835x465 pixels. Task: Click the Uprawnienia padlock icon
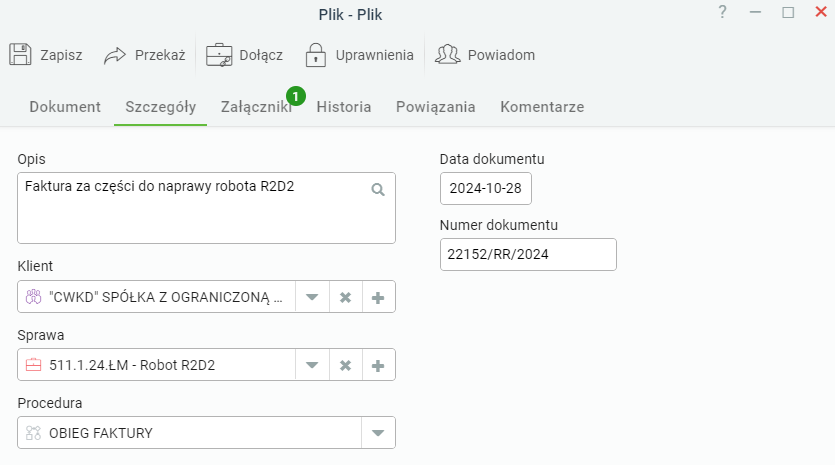tap(316, 55)
